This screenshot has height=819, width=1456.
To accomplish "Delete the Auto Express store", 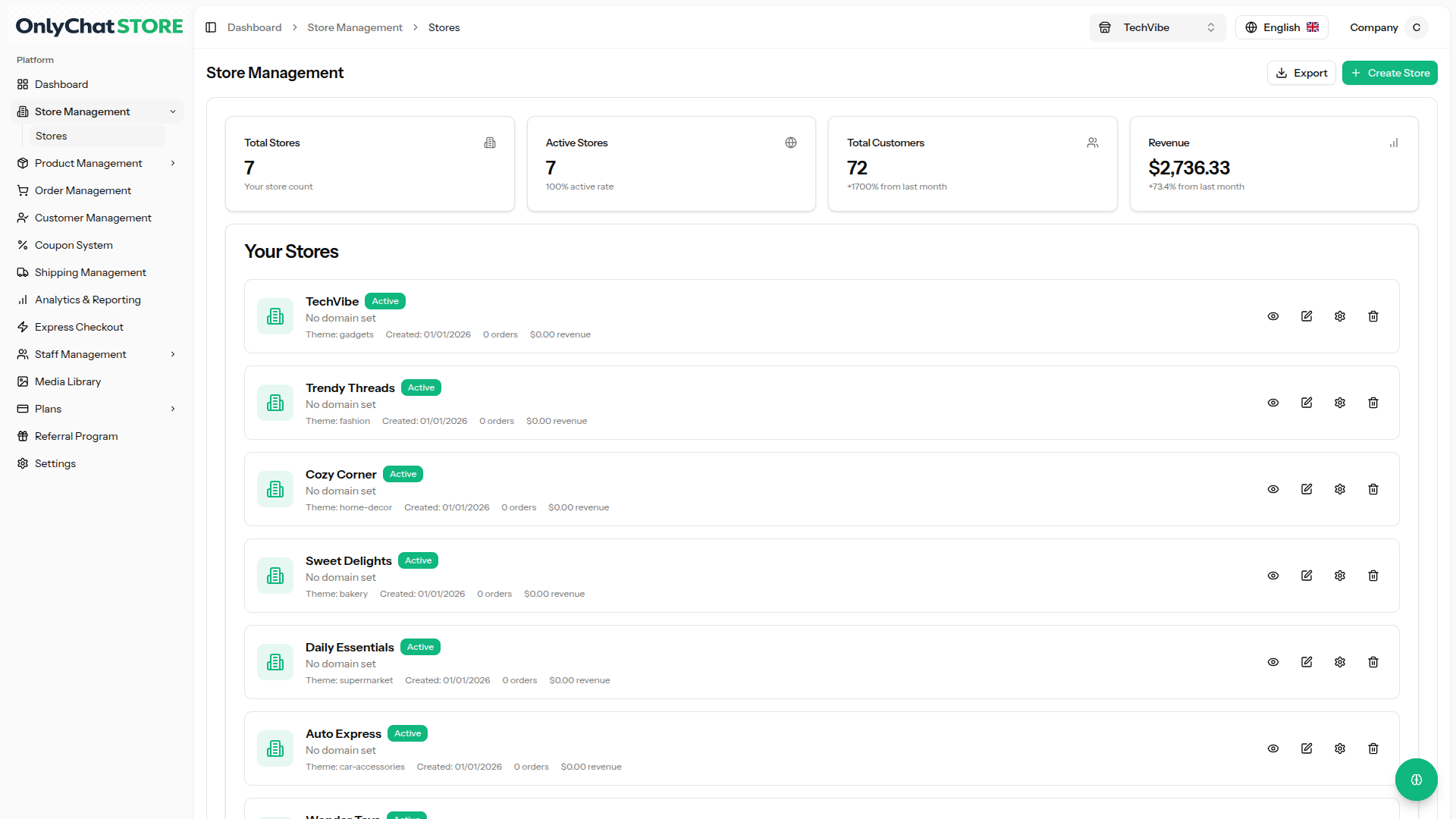I will click(x=1373, y=748).
